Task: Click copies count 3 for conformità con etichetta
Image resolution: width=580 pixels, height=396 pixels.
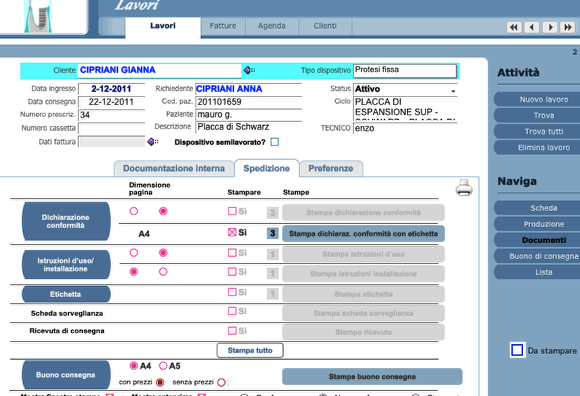Action: coord(273,233)
